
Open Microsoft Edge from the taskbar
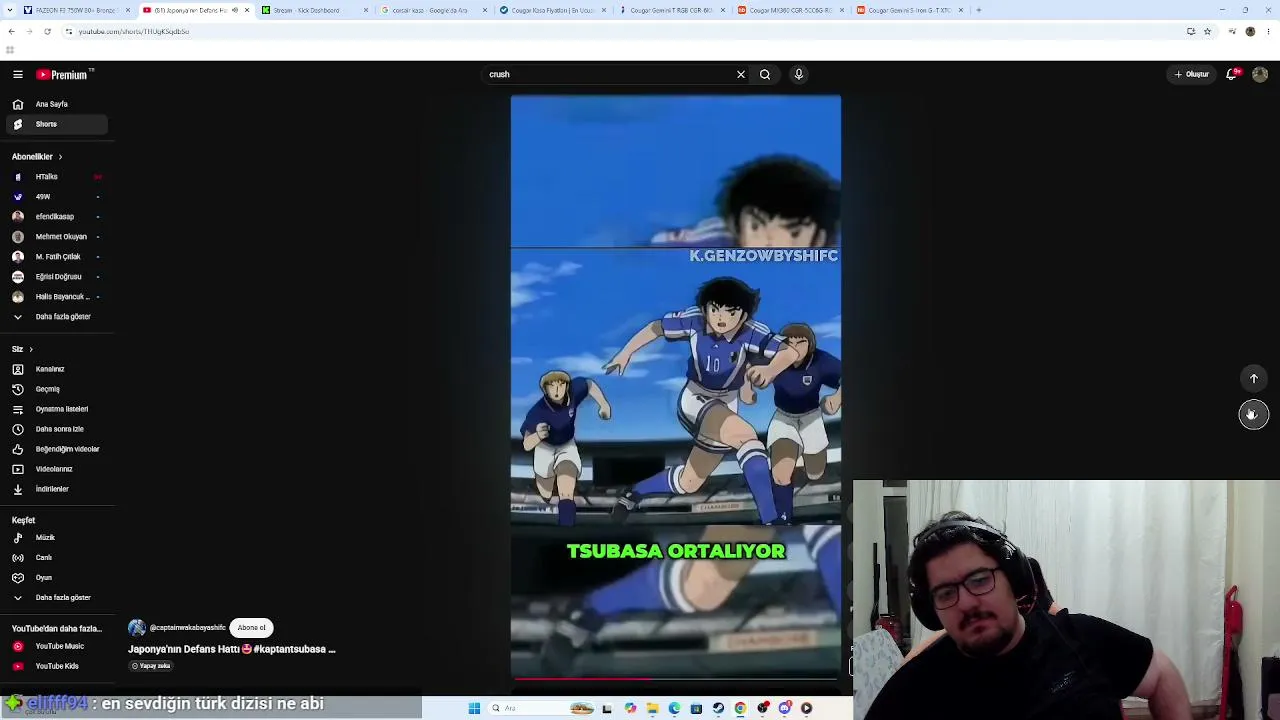674,708
